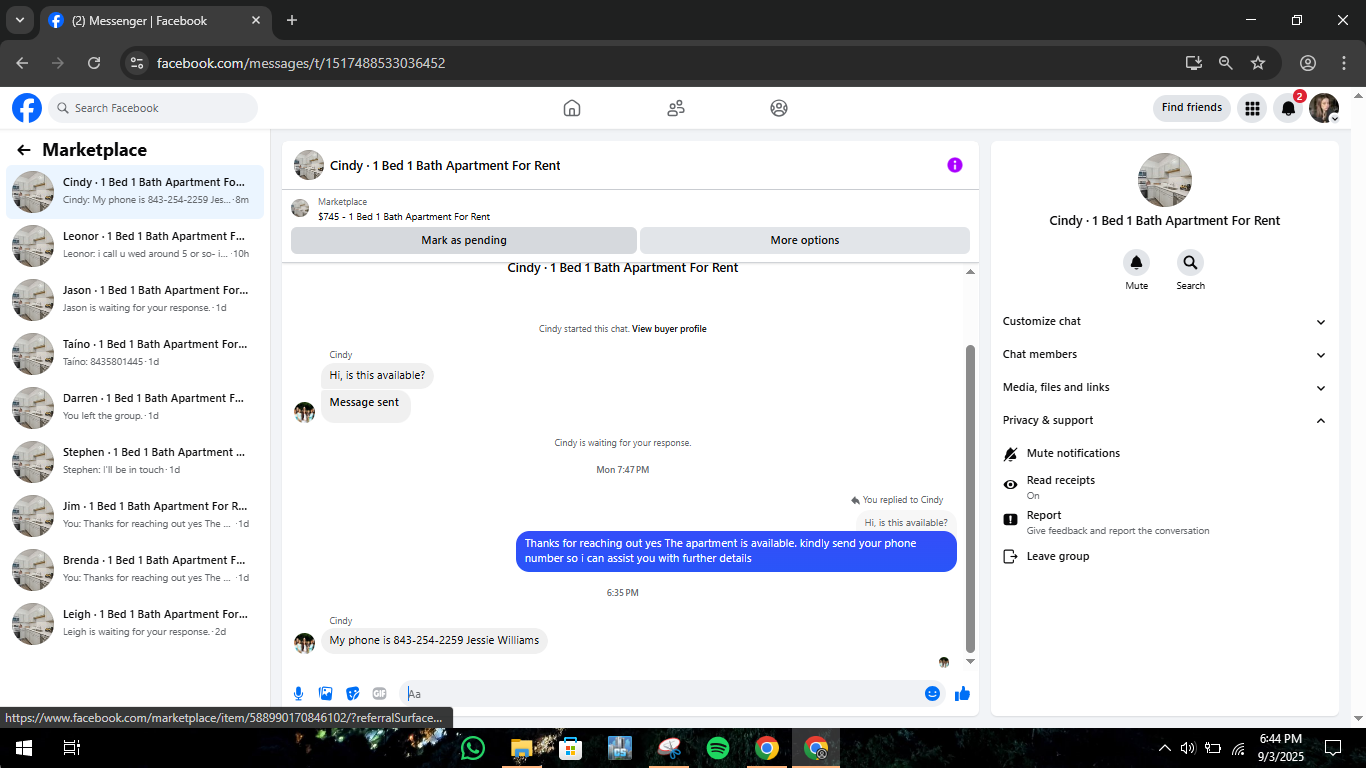Click the Find friends button
This screenshot has height=768, width=1366.
(1192, 108)
